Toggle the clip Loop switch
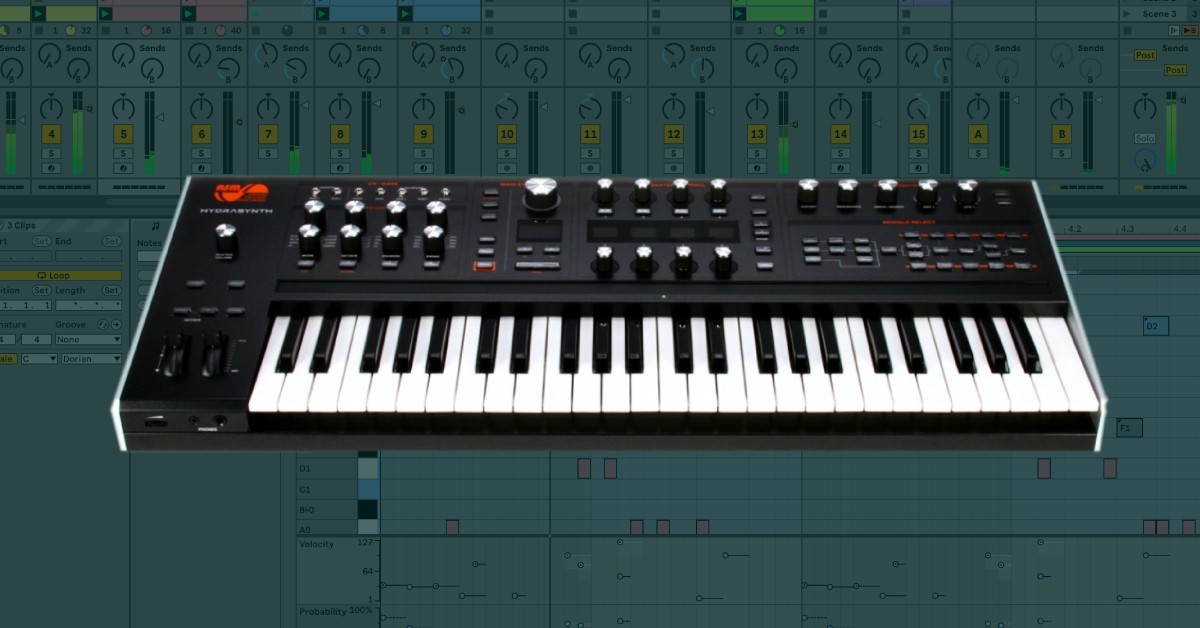The width and height of the screenshot is (1200, 628). tap(61, 275)
